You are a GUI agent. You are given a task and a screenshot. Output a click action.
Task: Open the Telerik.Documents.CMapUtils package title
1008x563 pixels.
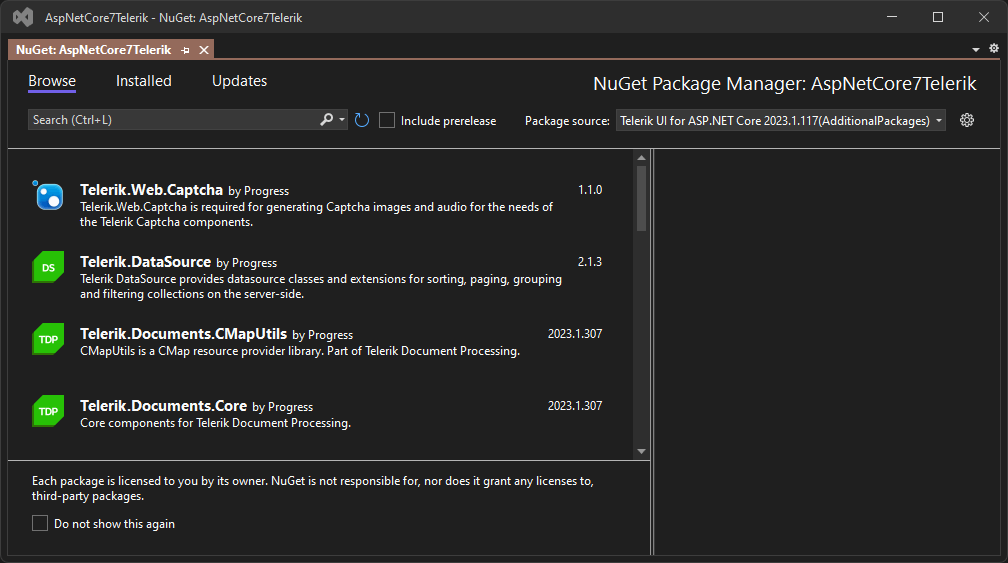[183, 334]
